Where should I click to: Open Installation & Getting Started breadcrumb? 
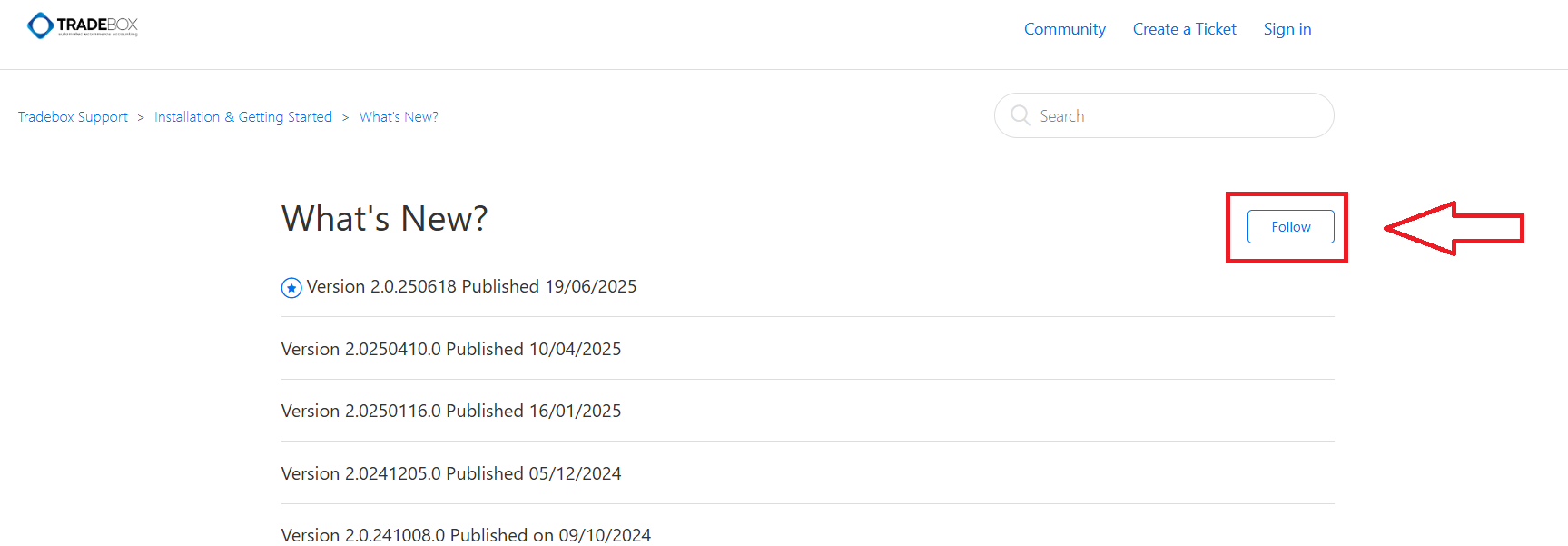click(243, 117)
